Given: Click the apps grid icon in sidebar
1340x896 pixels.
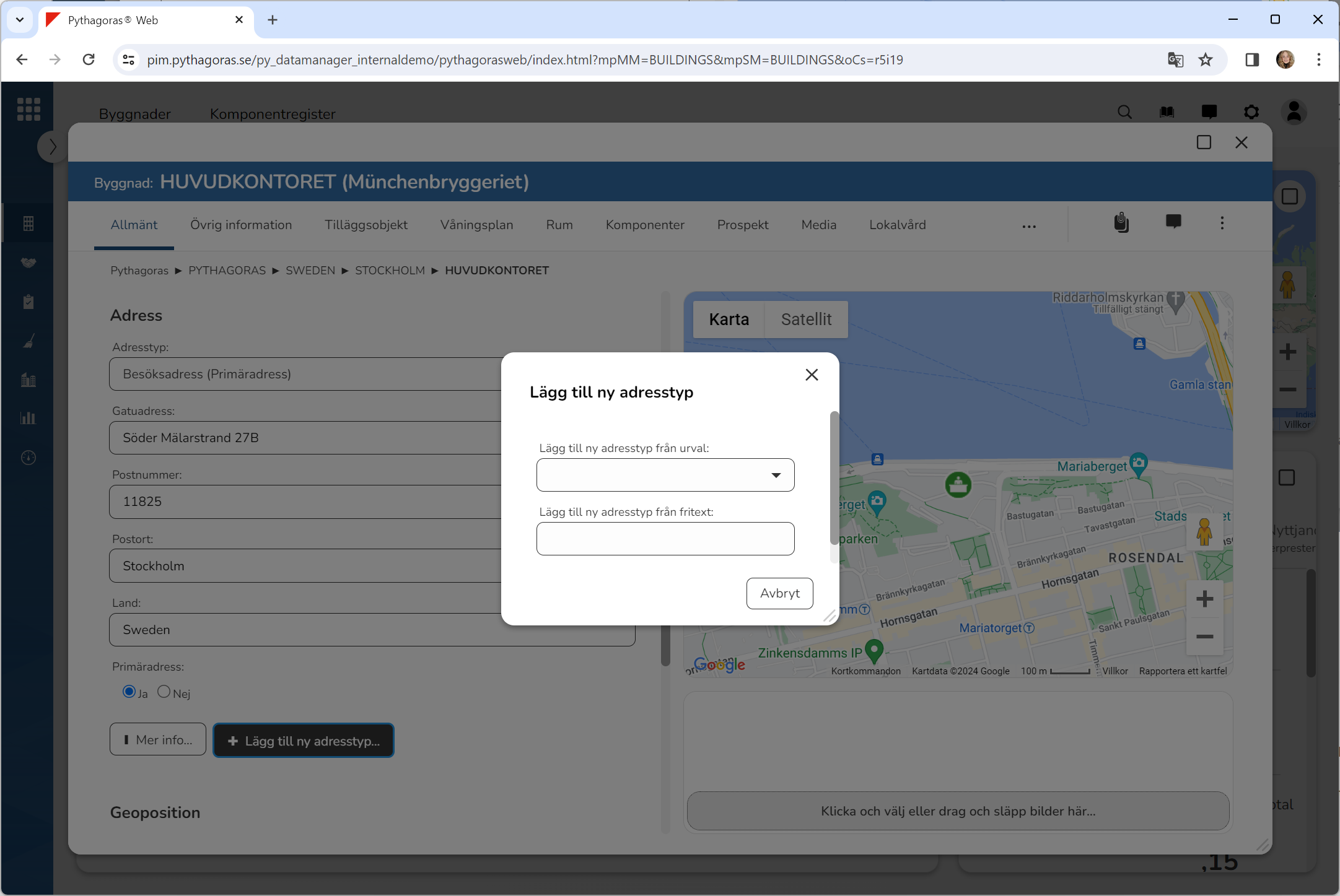Looking at the screenshot, I should (x=28, y=110).
